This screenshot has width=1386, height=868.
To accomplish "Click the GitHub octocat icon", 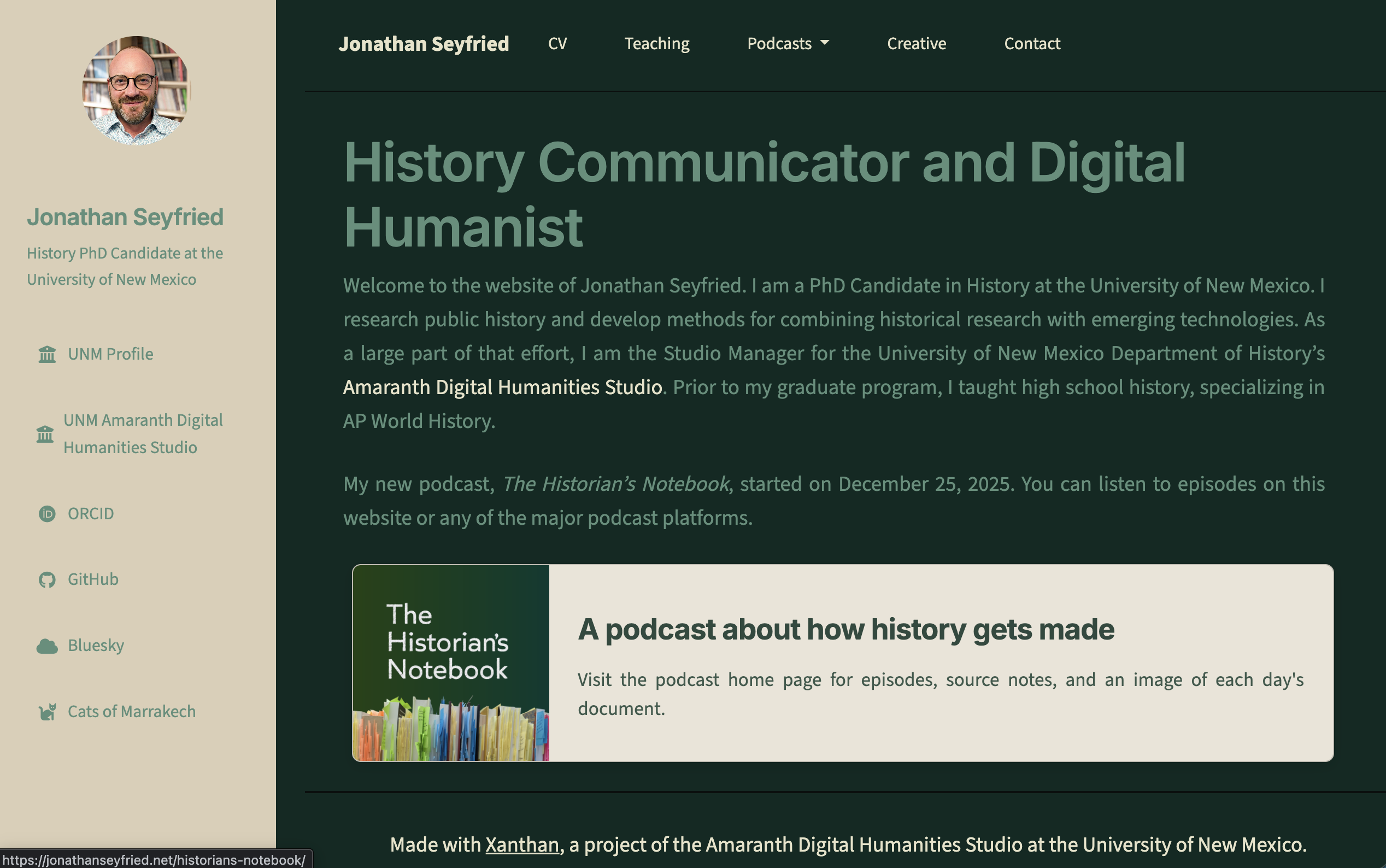I will pos(47,580).
